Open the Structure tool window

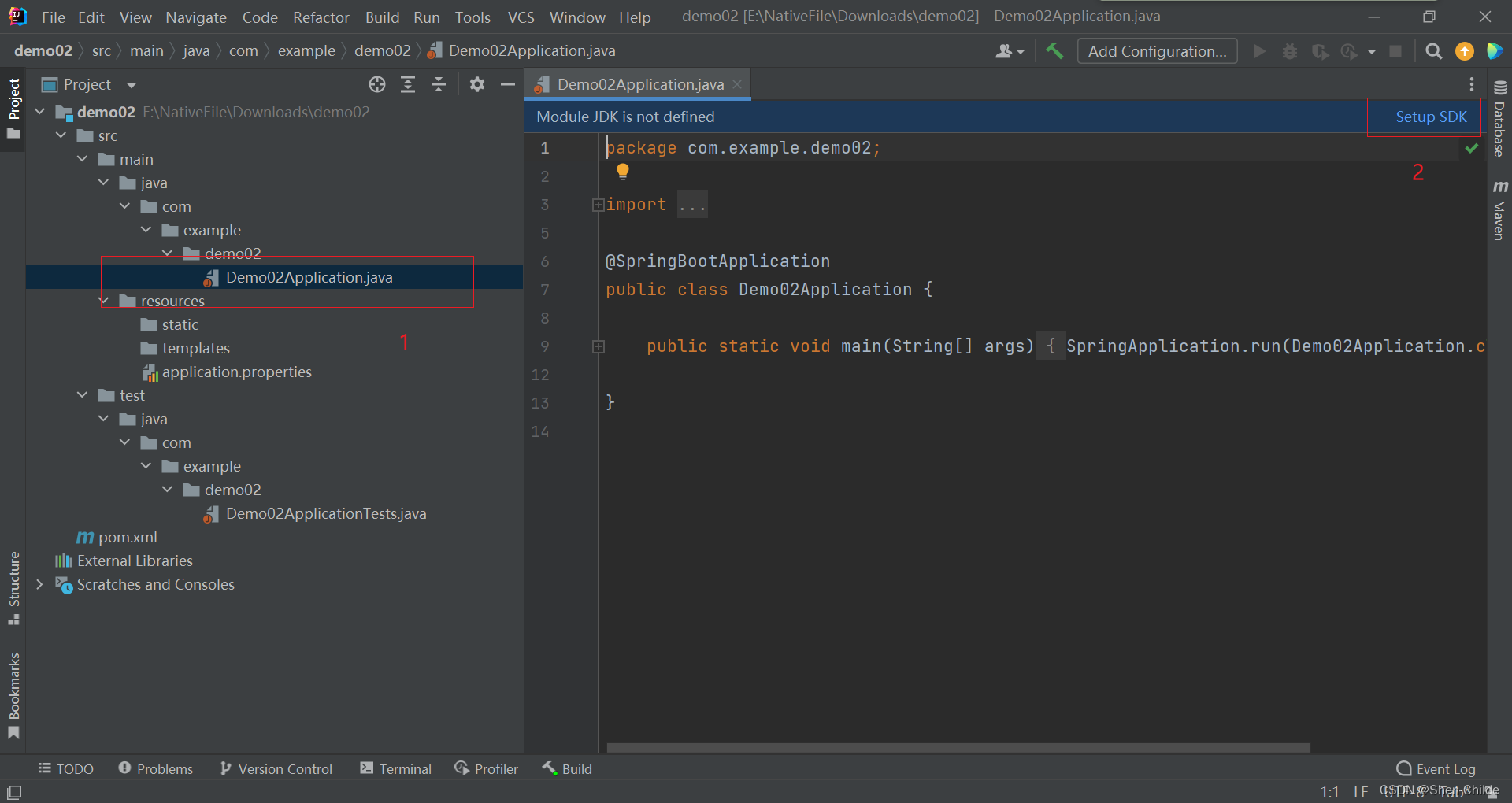[x=13, y=588]
